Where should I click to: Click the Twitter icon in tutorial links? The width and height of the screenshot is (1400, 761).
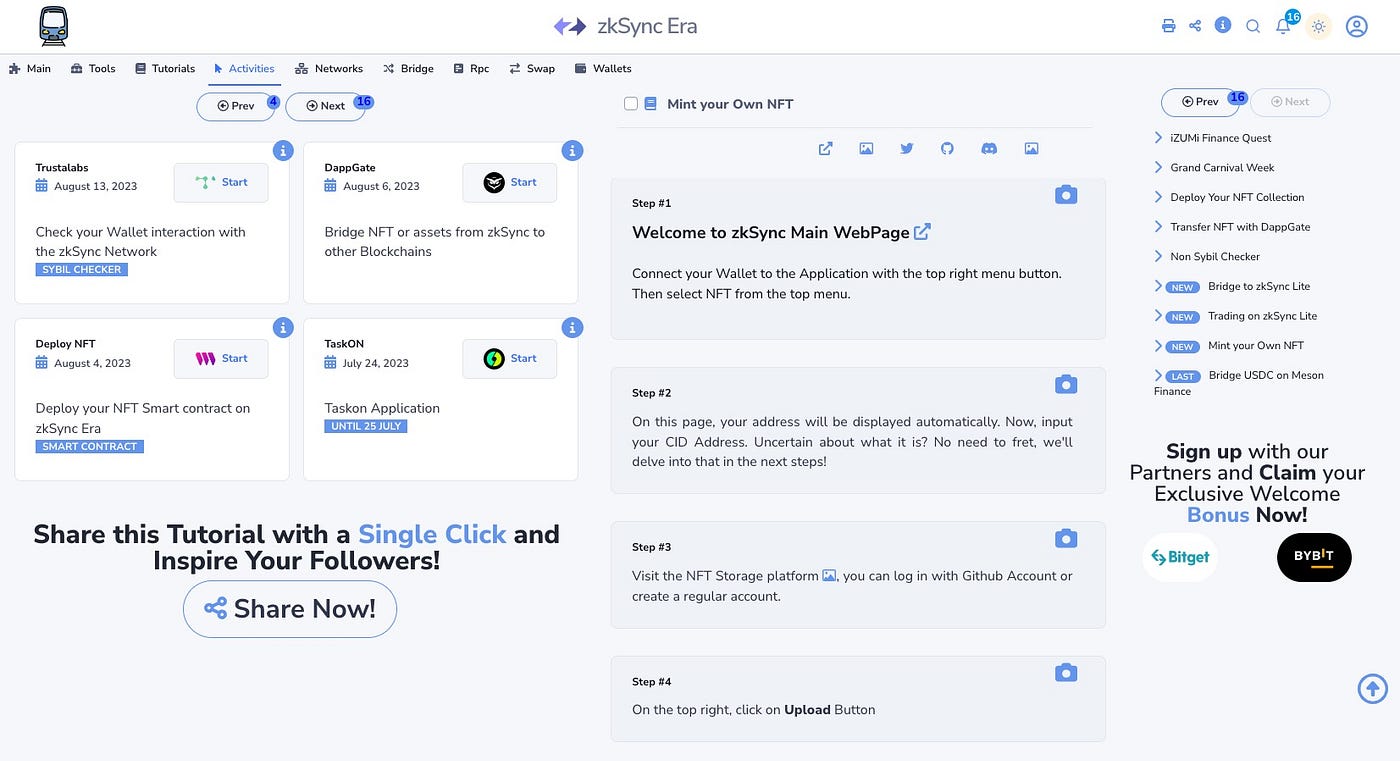(x=907, y=148)
